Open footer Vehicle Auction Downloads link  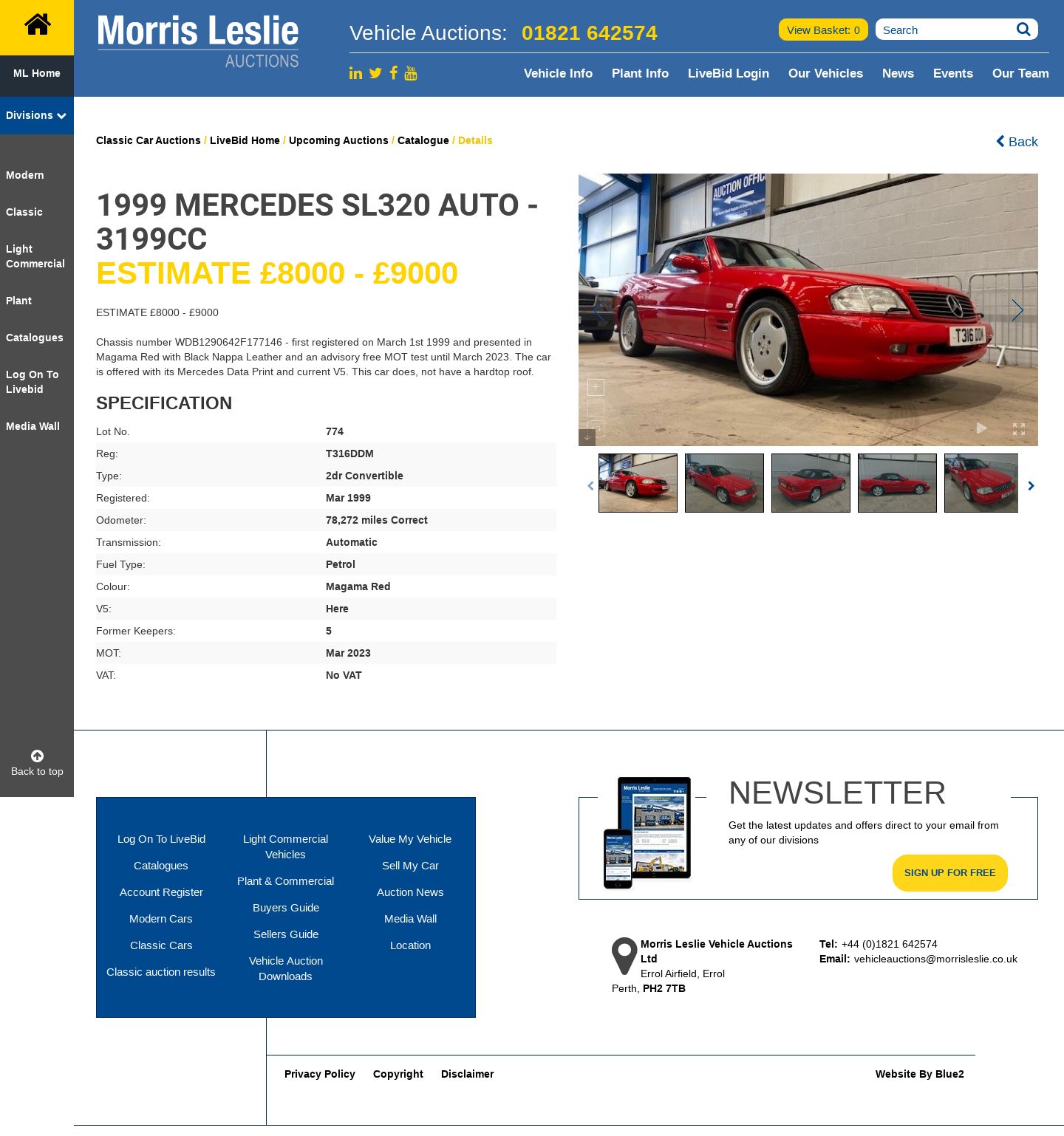click(286, 968)
